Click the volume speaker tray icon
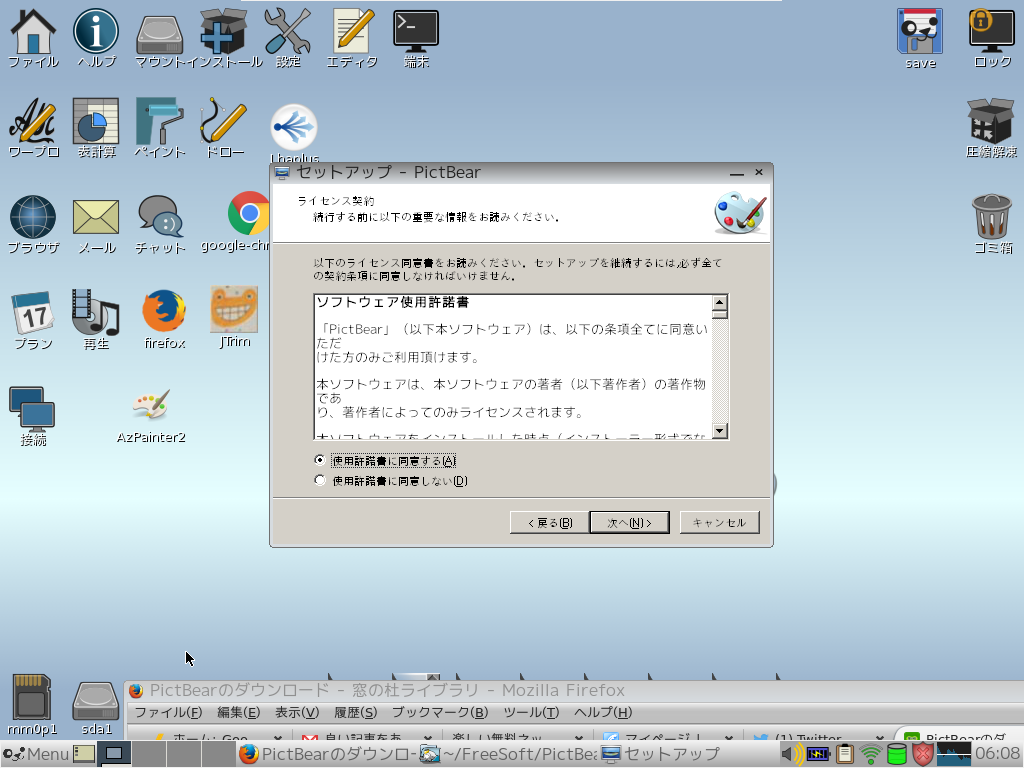Screen dimensions: 1024x768 pos(792,754)
